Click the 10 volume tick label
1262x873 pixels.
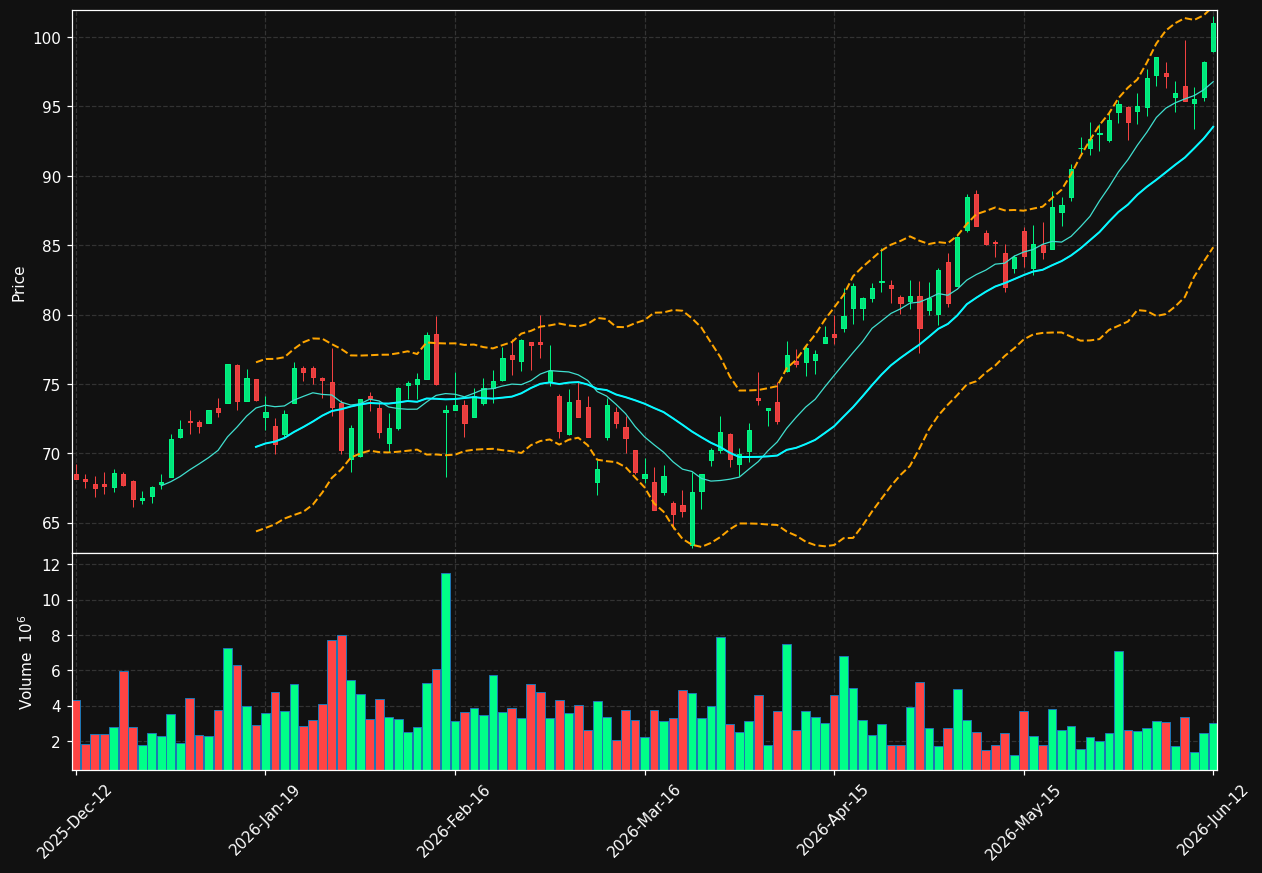coord(54,600)
